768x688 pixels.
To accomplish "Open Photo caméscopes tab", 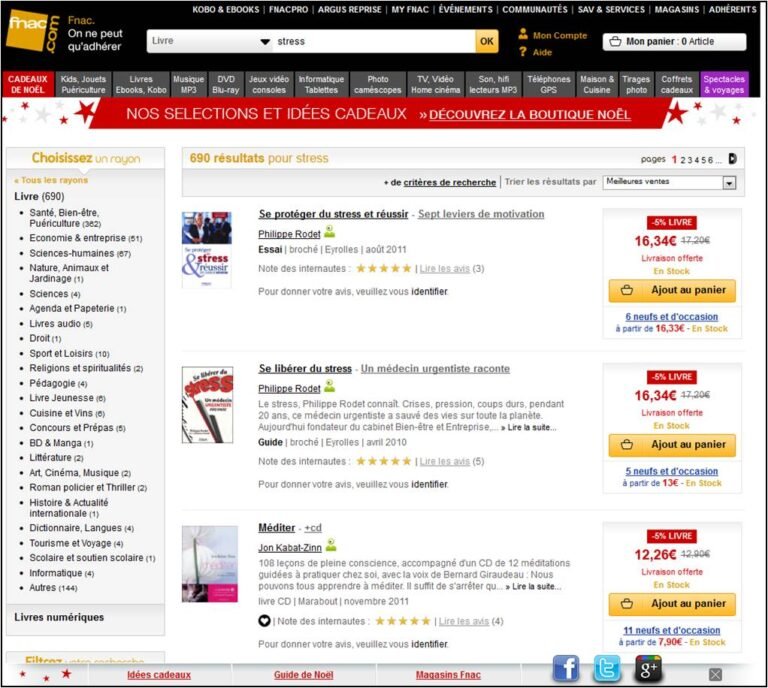I will [x=378, y=84].
